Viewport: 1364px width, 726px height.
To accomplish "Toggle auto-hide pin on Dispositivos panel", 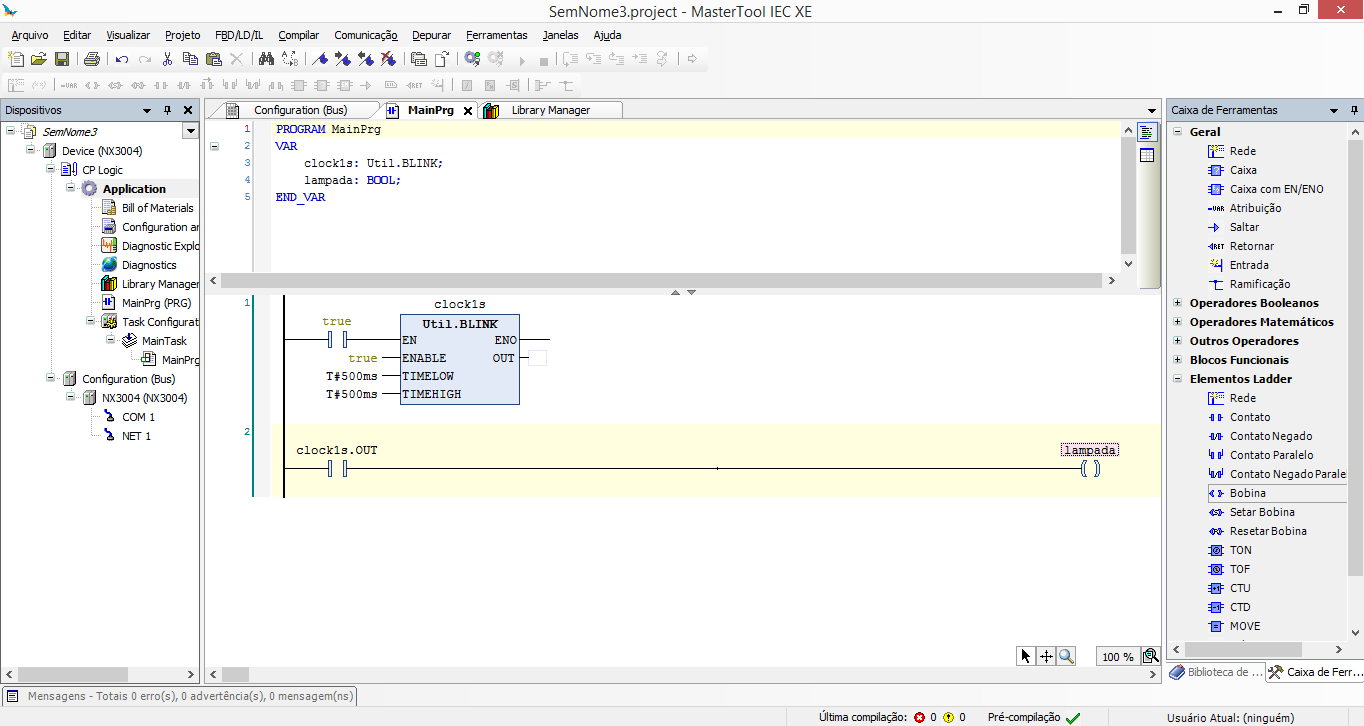I will (167, 110).
